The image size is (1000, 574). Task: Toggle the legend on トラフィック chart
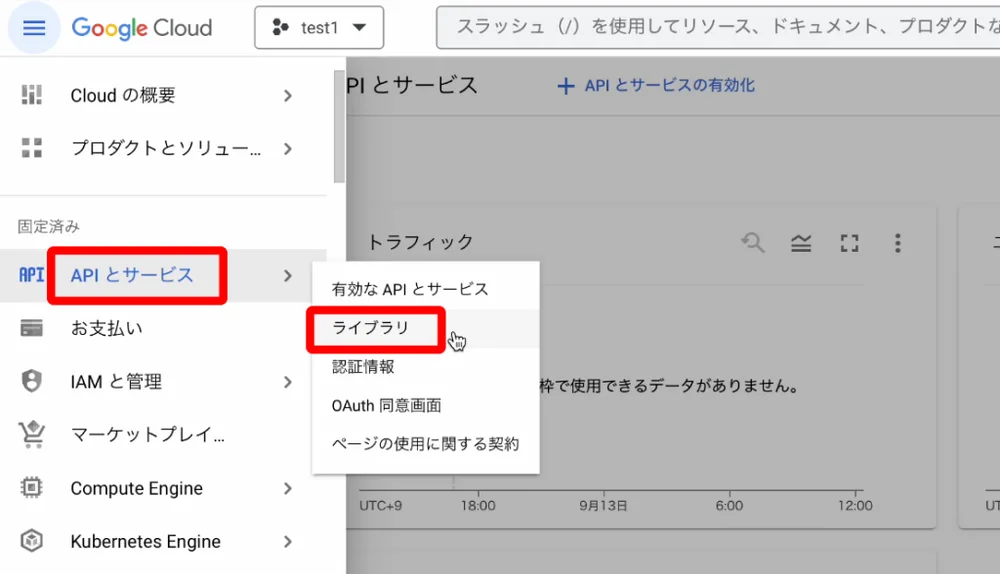click(801, 243)
